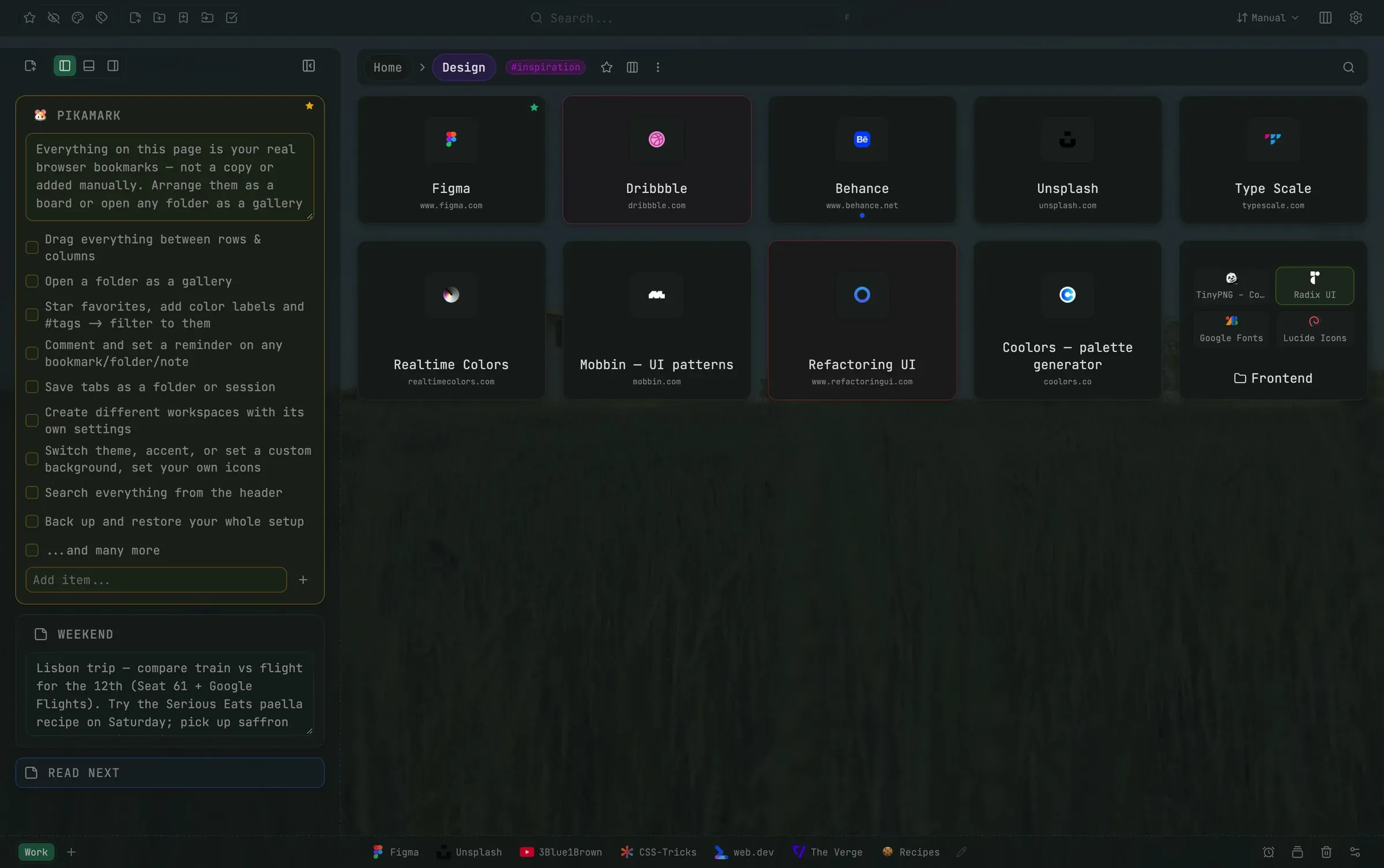Add a new bookmark with bookmark-plus icon
Image resolution: width=1384 pixels, height=868 pixels.
(183, 18)
